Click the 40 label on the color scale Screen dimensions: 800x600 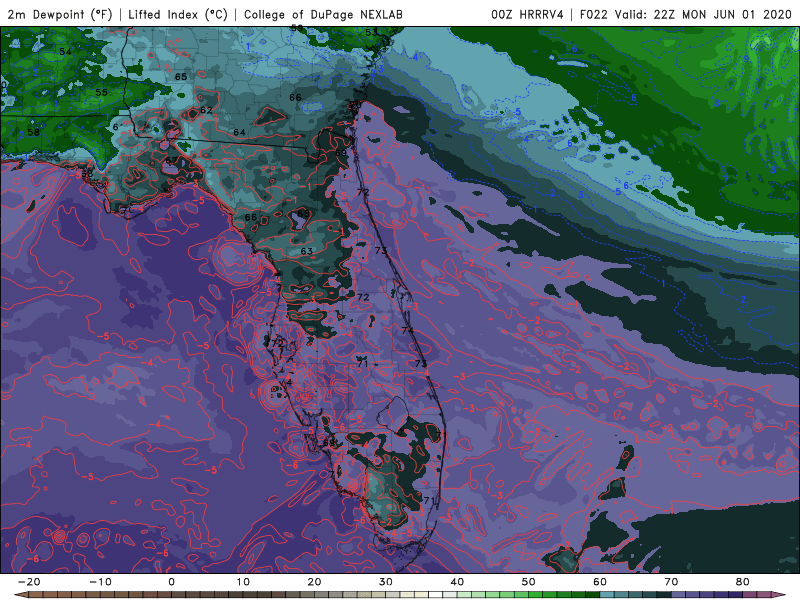pos(457,582)
